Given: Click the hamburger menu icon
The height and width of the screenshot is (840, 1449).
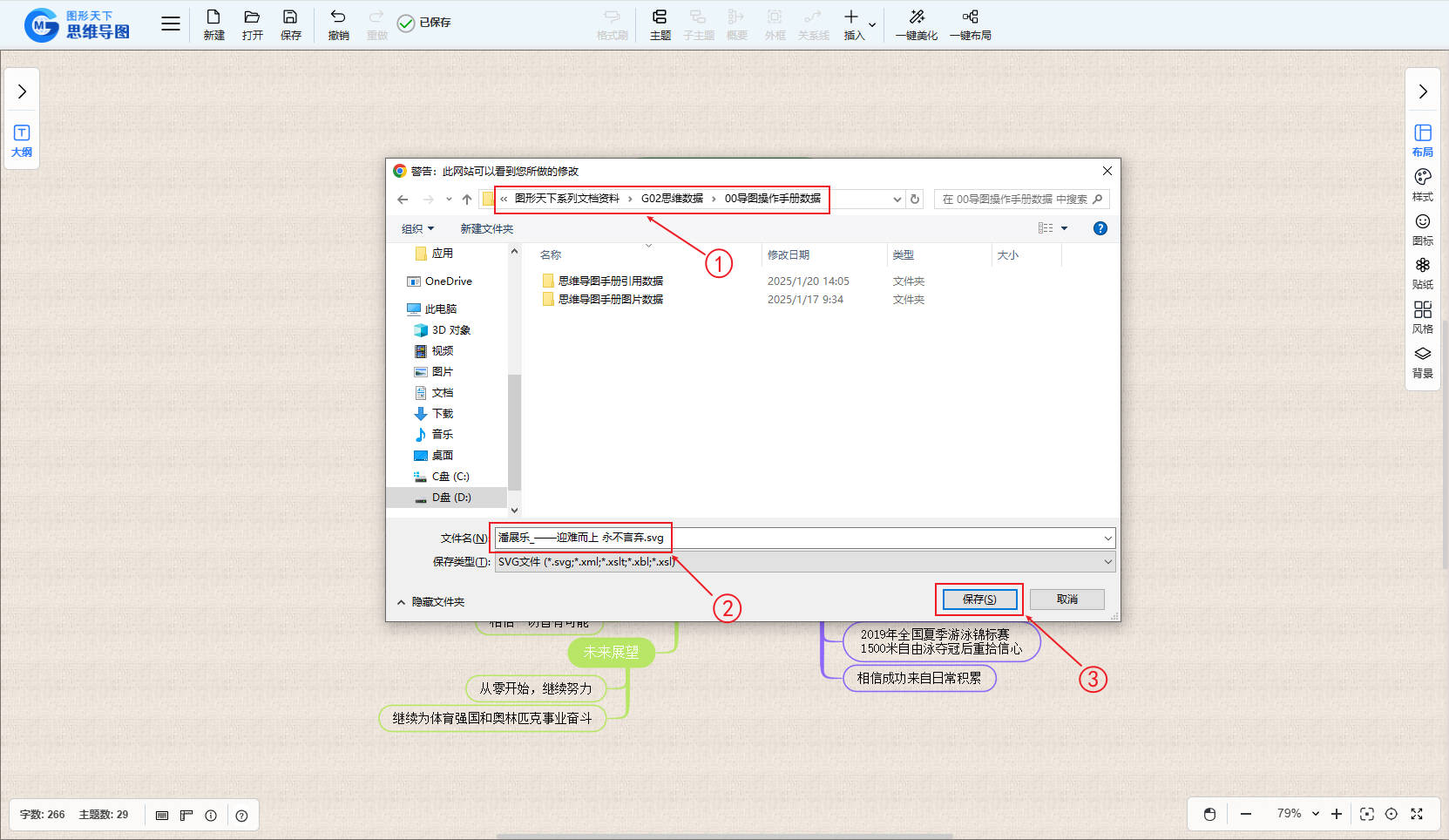Looking at the screenshot, I should [x=171, y=24].
